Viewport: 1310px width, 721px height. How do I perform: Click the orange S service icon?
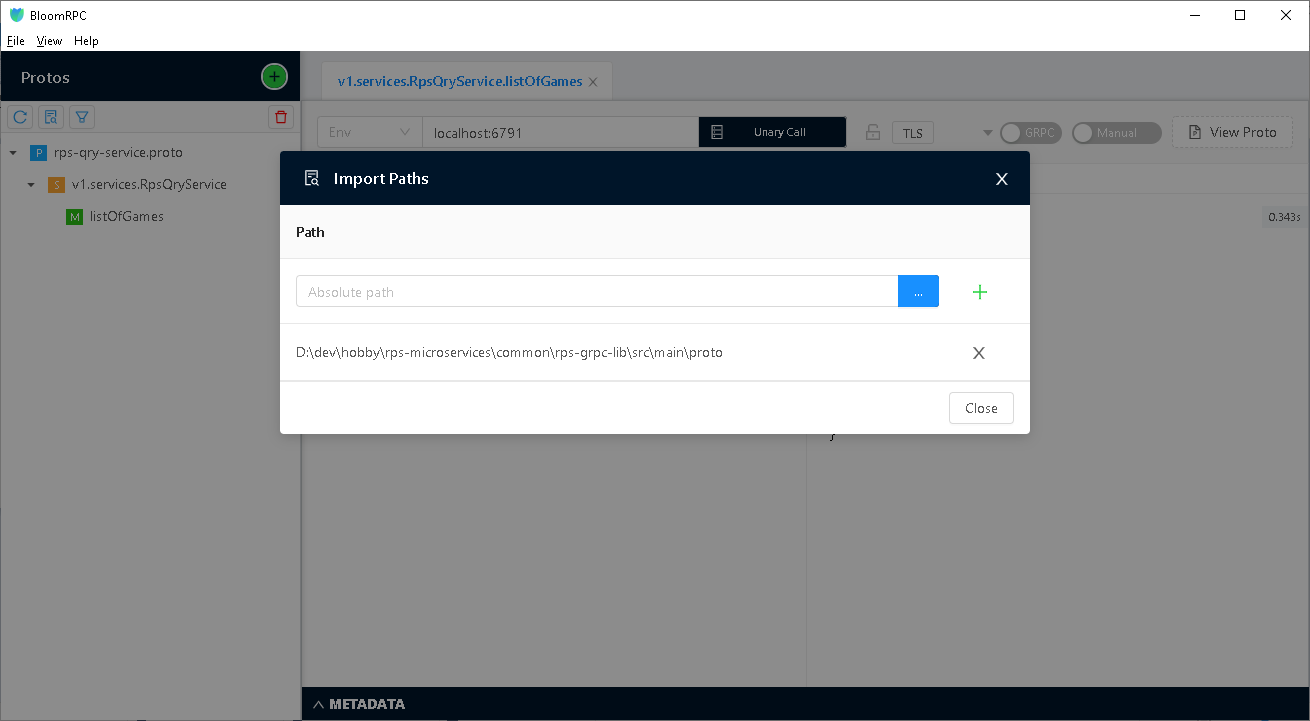[x=56, y=185]
